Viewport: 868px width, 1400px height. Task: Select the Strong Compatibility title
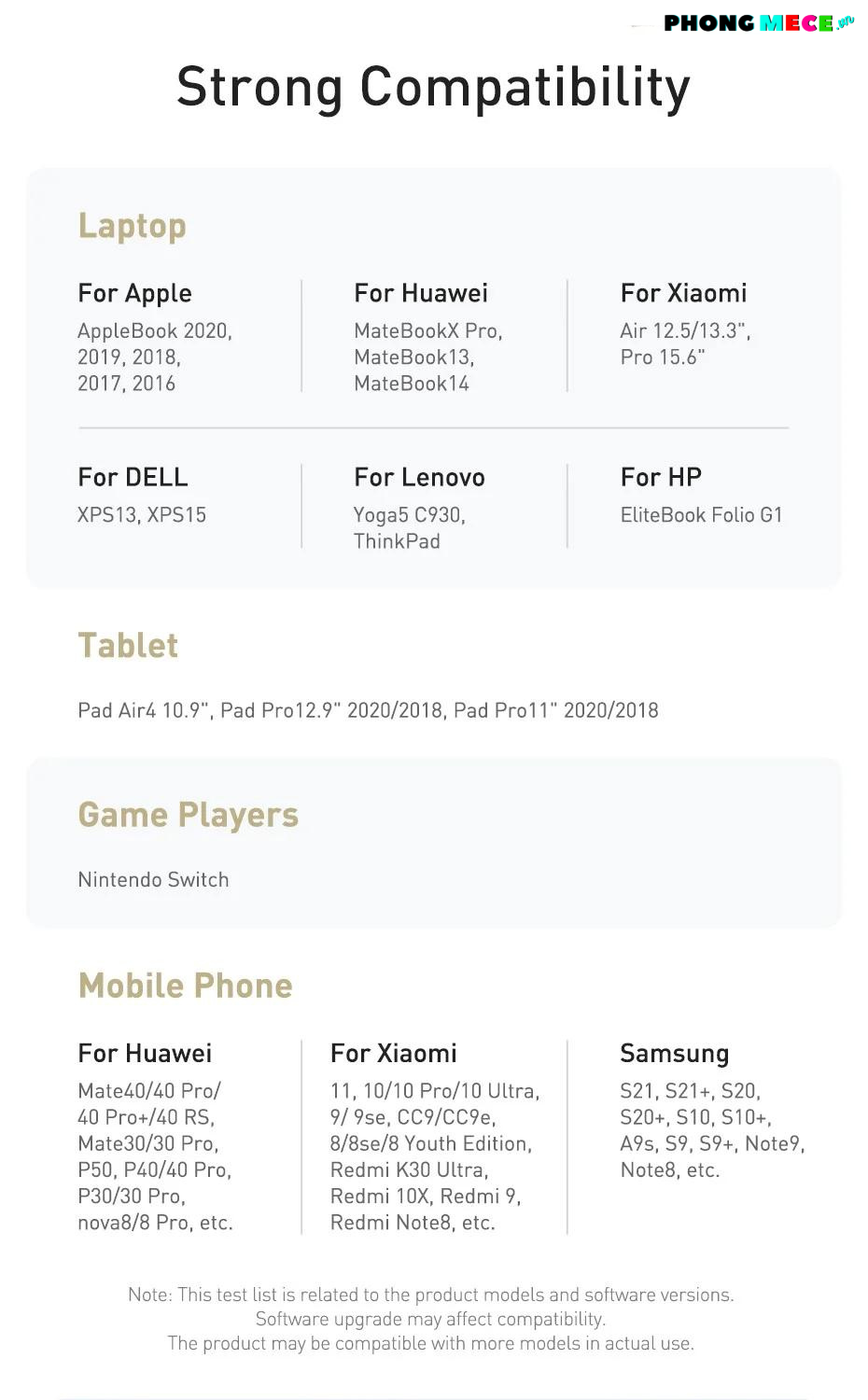[x=434, y=87]
